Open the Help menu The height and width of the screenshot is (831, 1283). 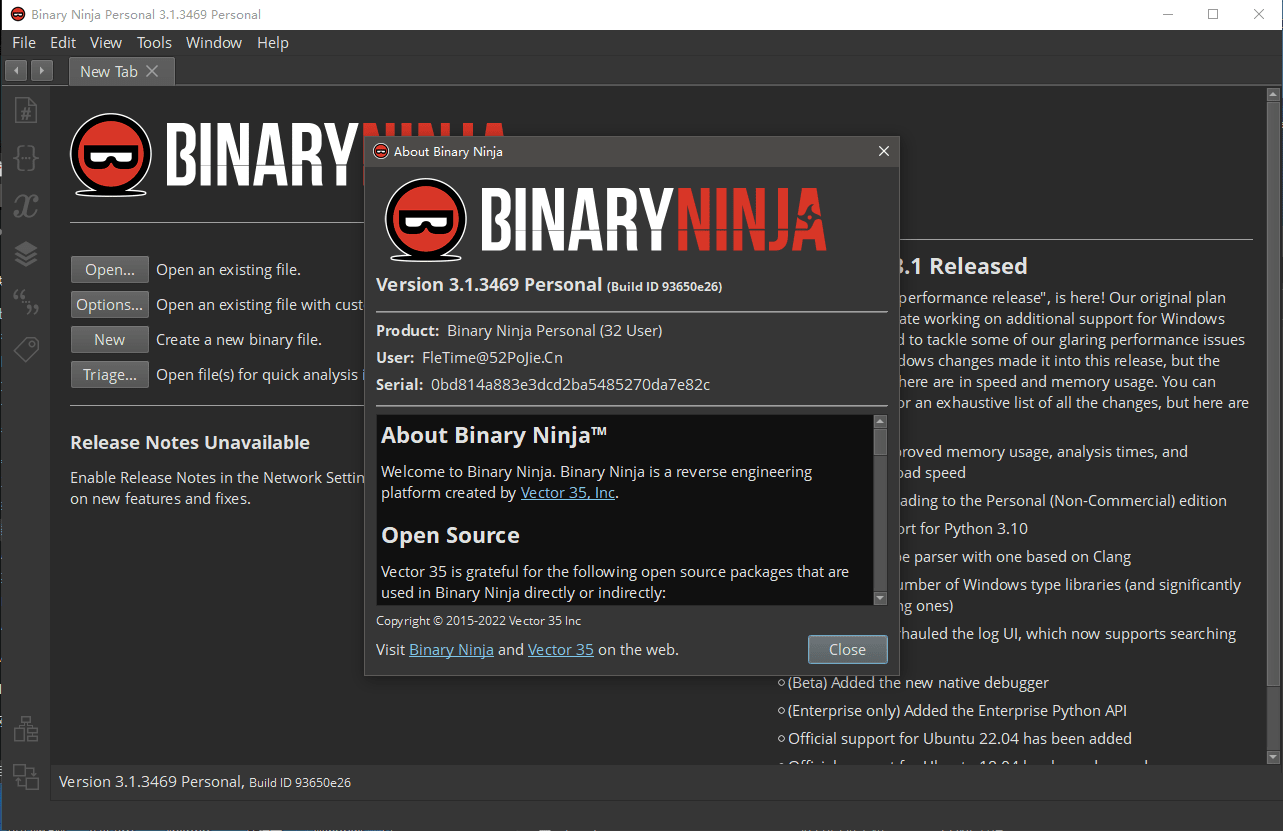(x=273, y=42)
